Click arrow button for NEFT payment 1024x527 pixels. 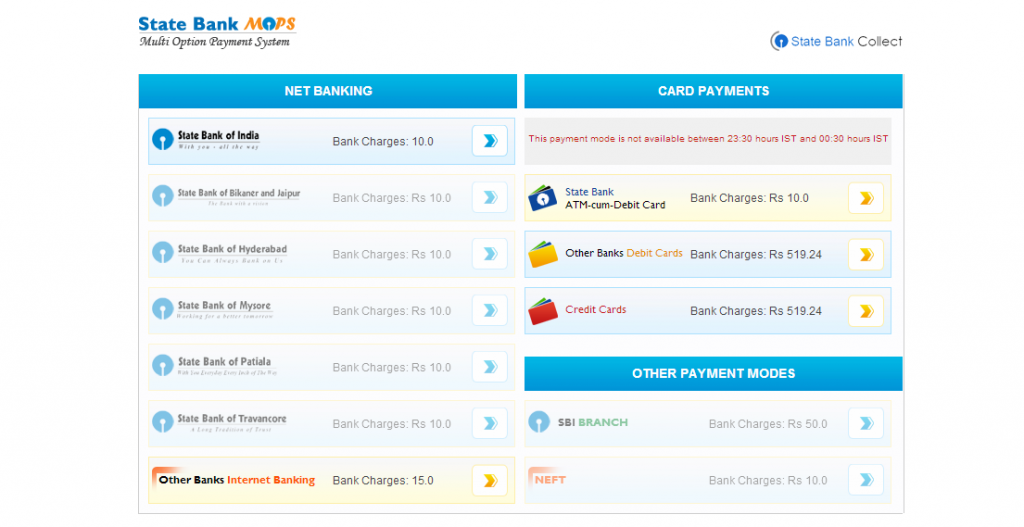click(x=866, y=480)
